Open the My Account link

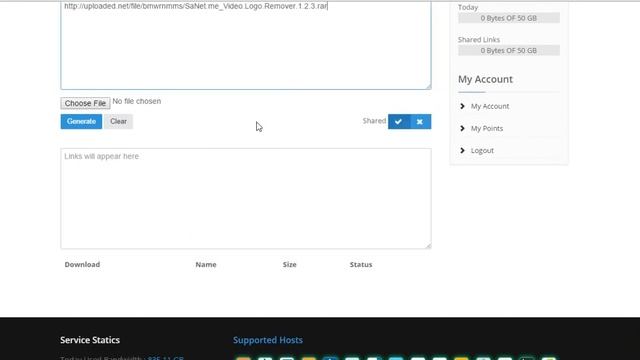click(490, 106)
